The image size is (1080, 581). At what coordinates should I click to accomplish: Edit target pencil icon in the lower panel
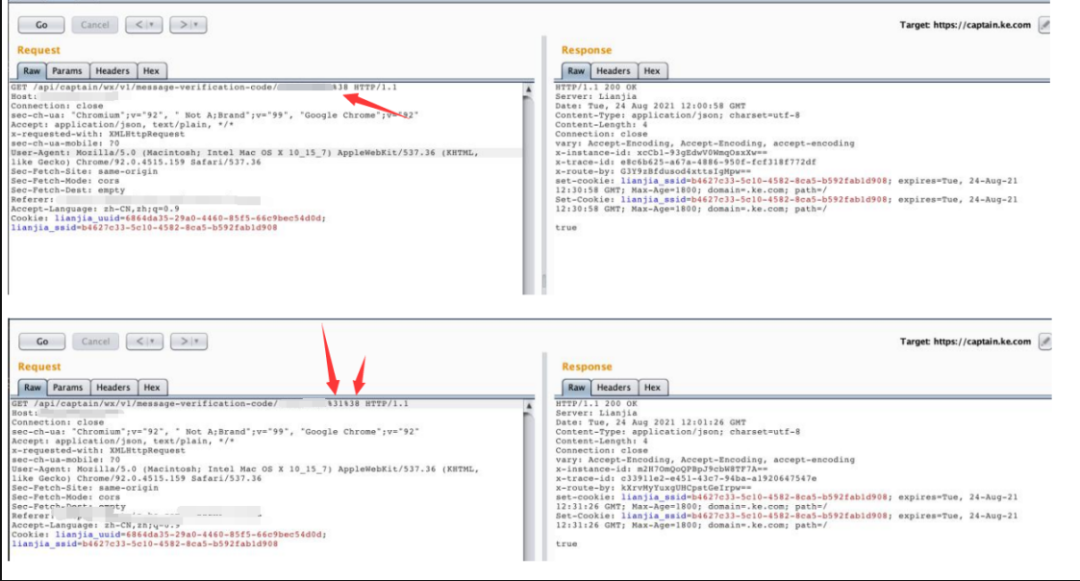(1045, 341)
